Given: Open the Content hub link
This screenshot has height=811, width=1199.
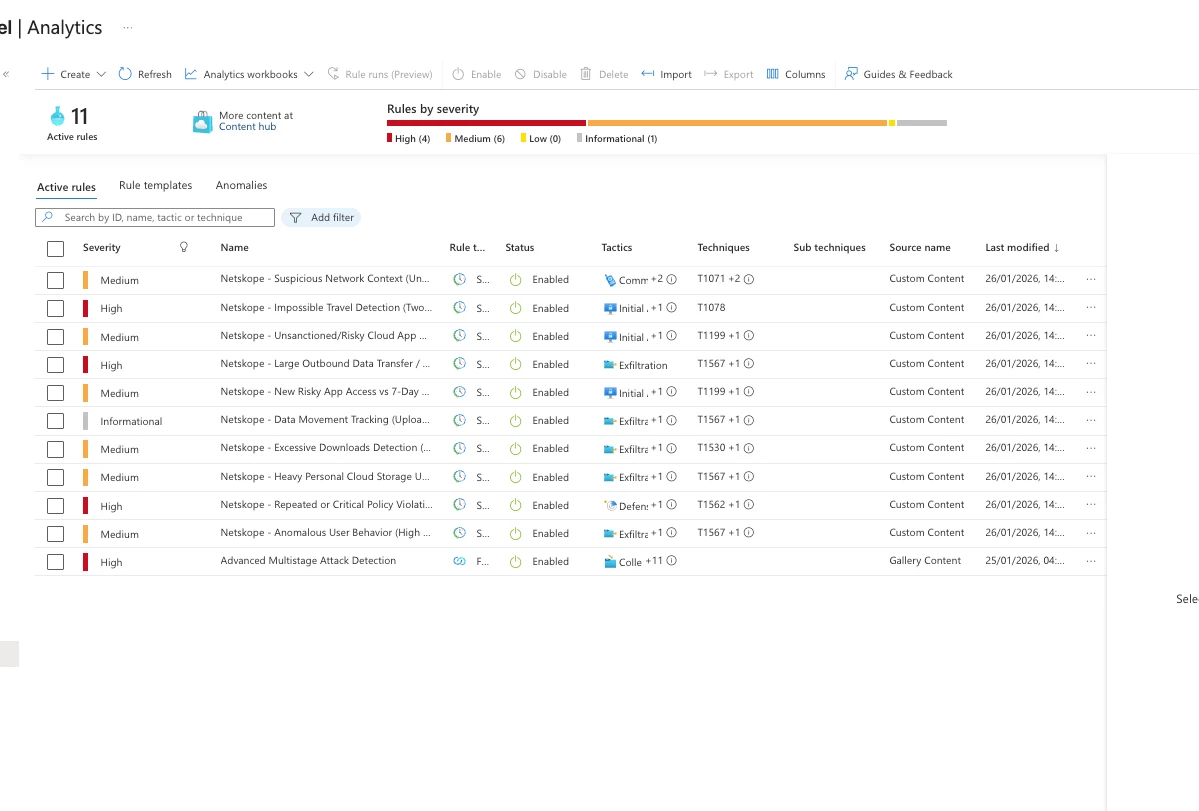Looking at the screenshot, I should click(x=248, y=127).
